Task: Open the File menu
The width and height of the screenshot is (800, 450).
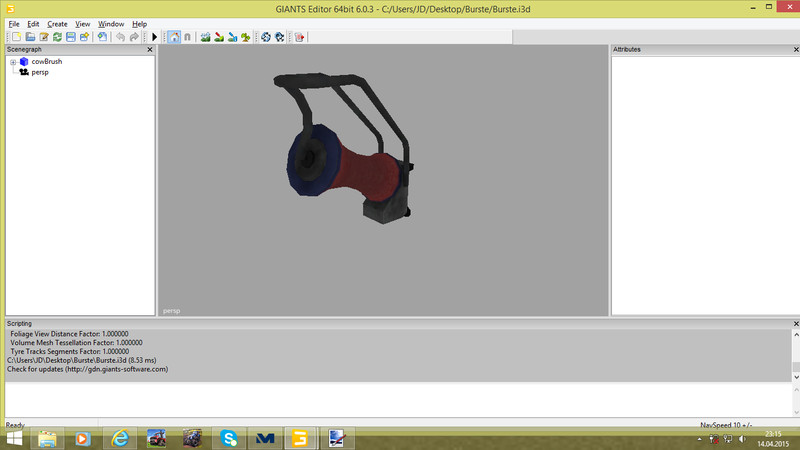Action: 14,23
